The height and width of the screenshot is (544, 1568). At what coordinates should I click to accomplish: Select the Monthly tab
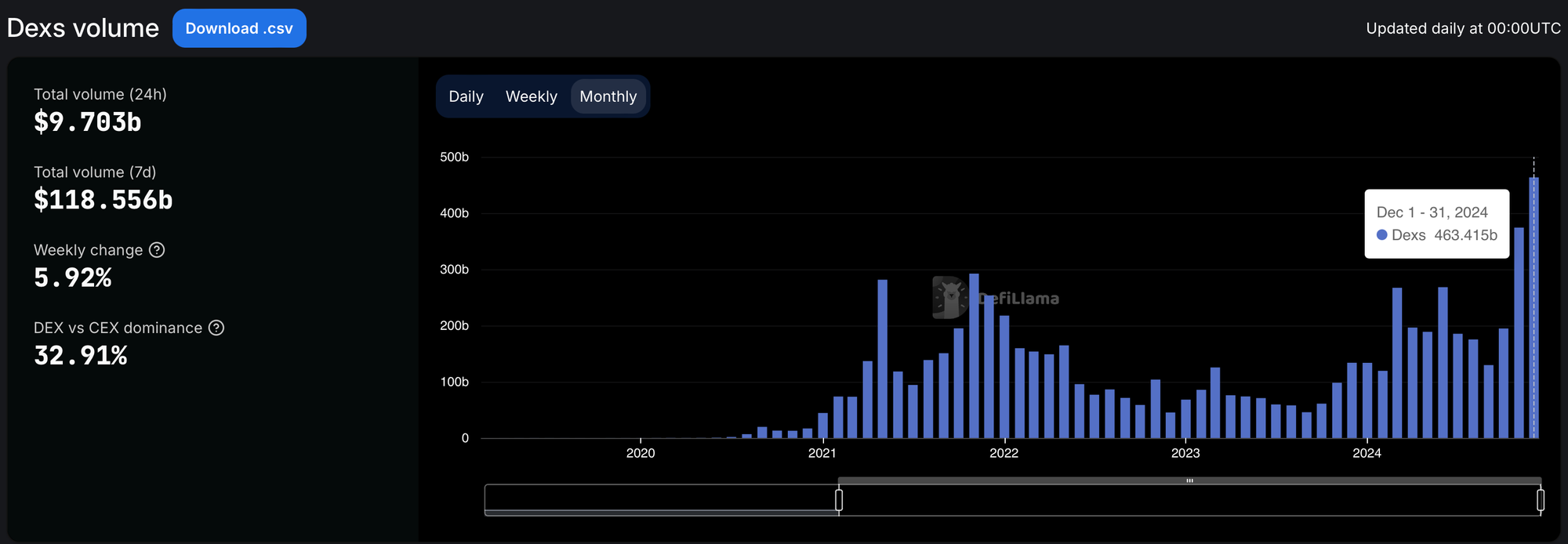tap(608, 96)
